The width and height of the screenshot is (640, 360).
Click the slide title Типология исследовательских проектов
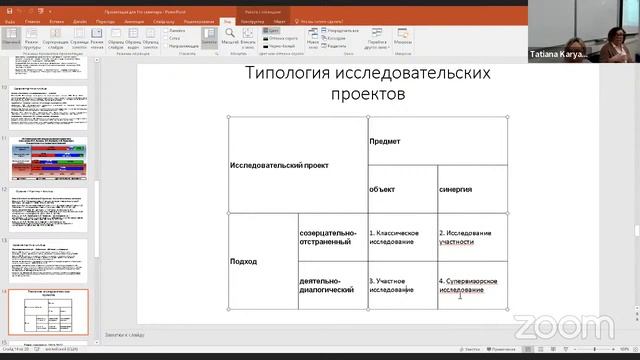point(368,83)
